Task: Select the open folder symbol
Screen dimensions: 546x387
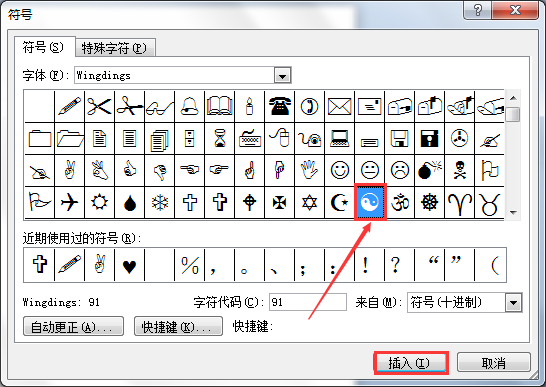Action: (x=70, y=138)
